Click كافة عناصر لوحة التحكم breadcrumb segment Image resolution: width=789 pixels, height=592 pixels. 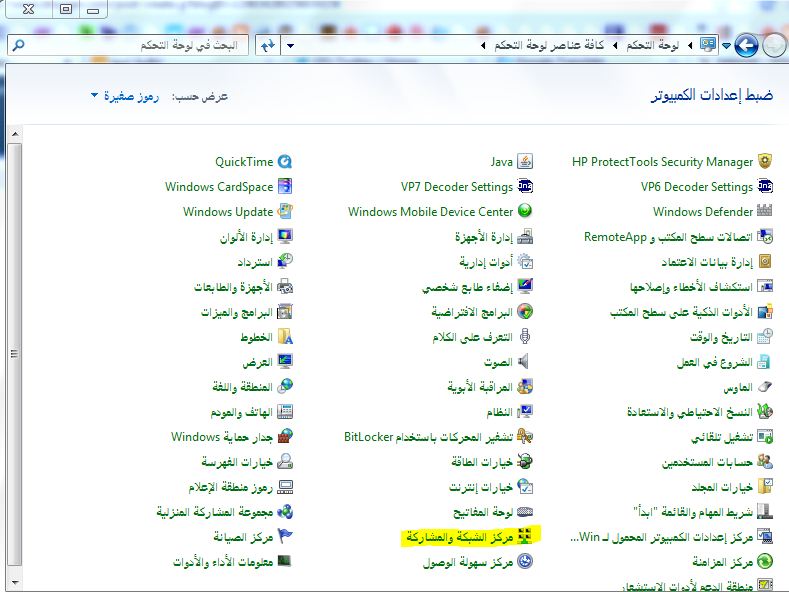(549, 46)
